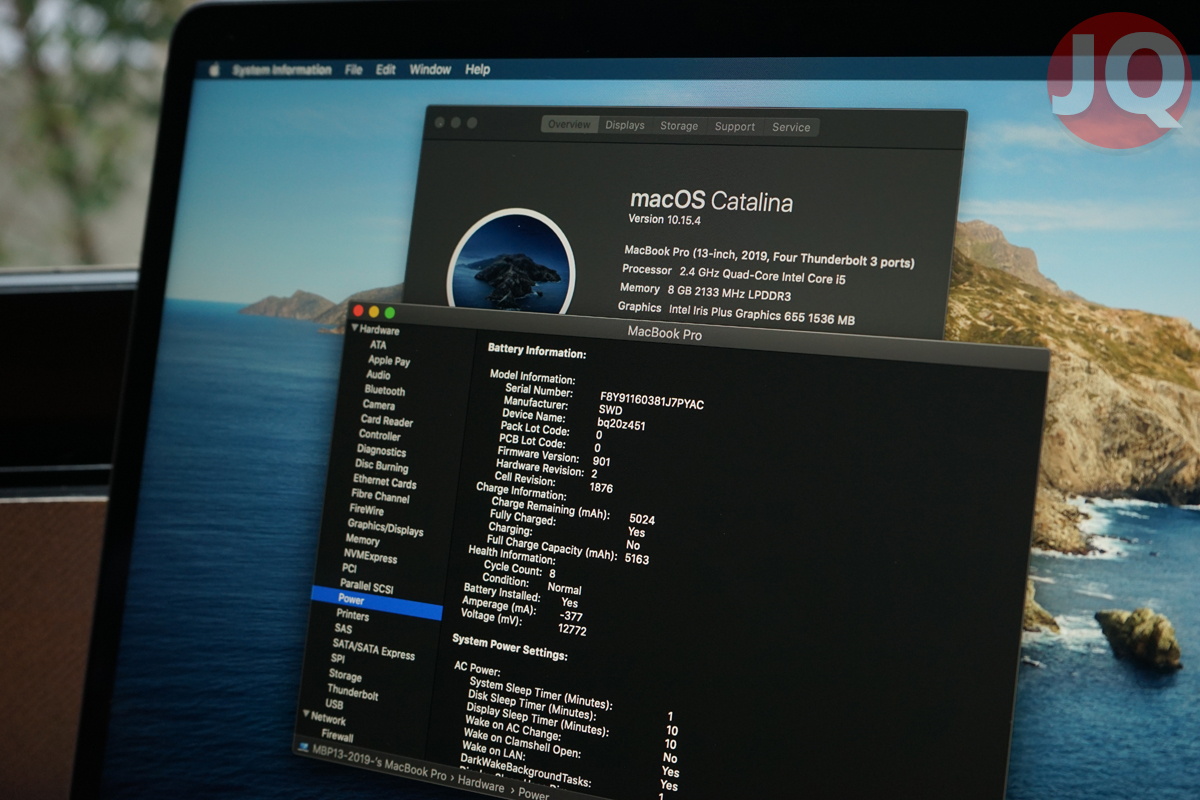Viewport: 1200px width, 800px height.
Task: Collapse the Network section triangle
Action: [x=306, y=714]
